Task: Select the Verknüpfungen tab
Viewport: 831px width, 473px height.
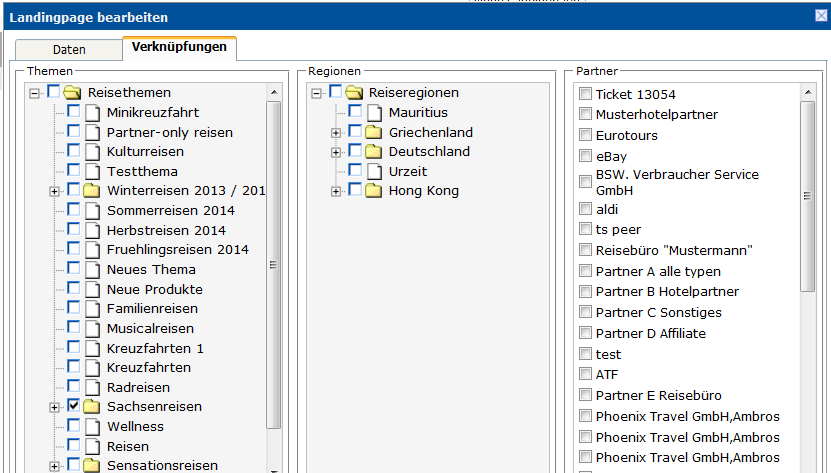Action: (x=179, y=47)
